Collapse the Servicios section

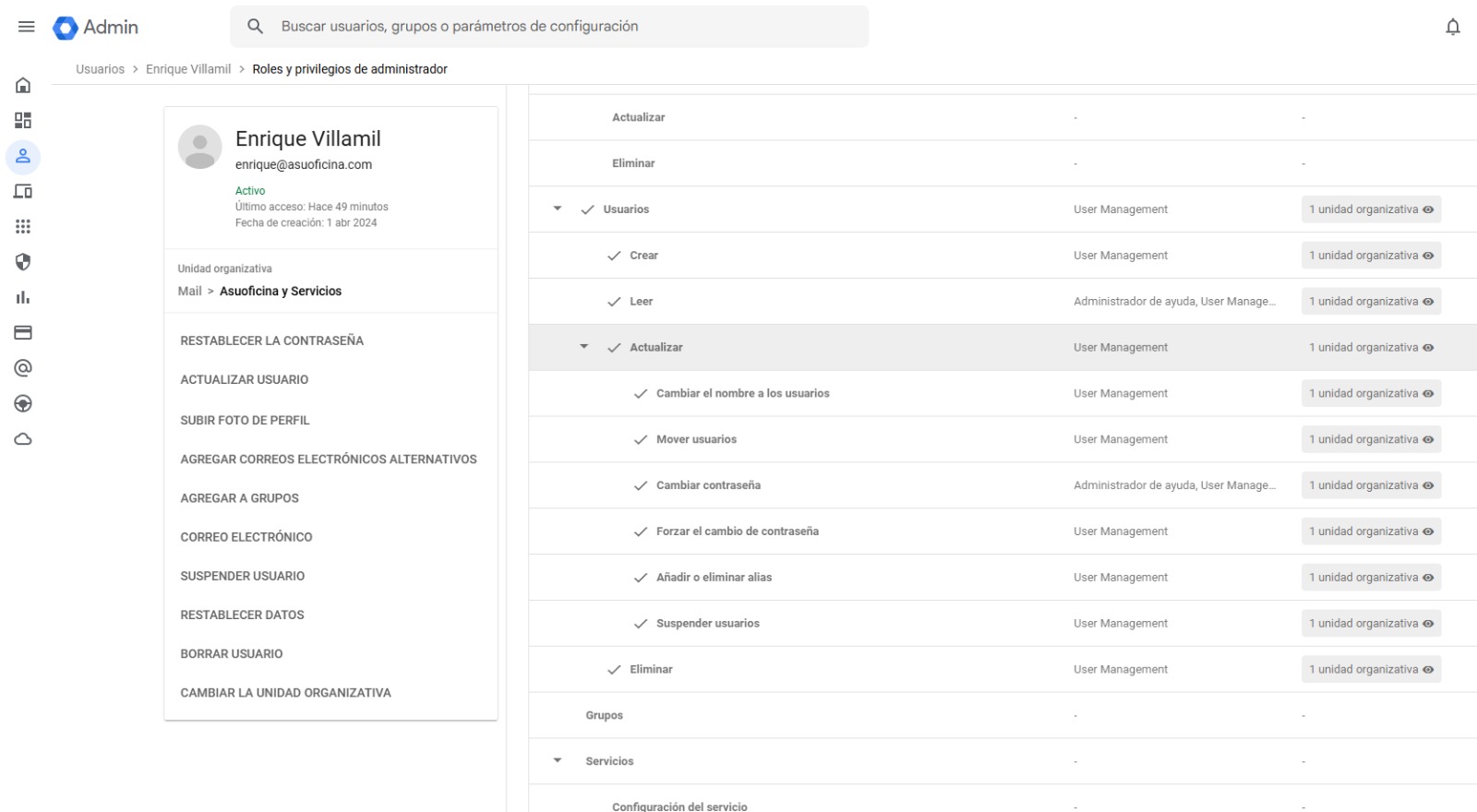(x=558, y=761)
